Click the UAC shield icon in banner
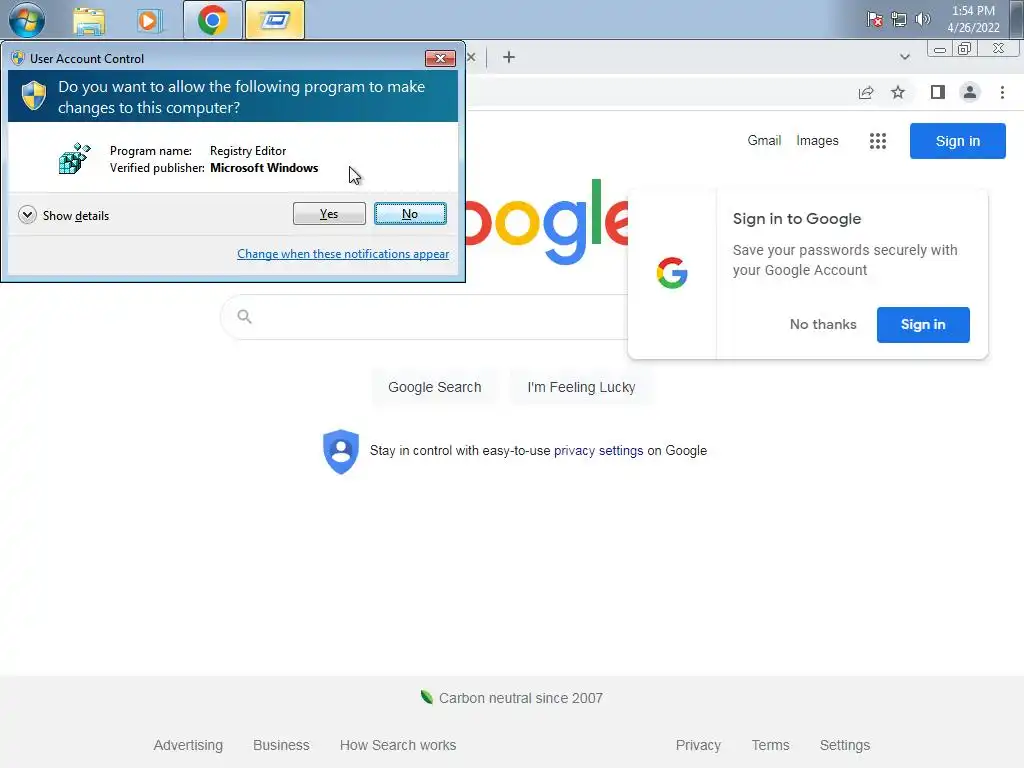 tap(34, 96)
